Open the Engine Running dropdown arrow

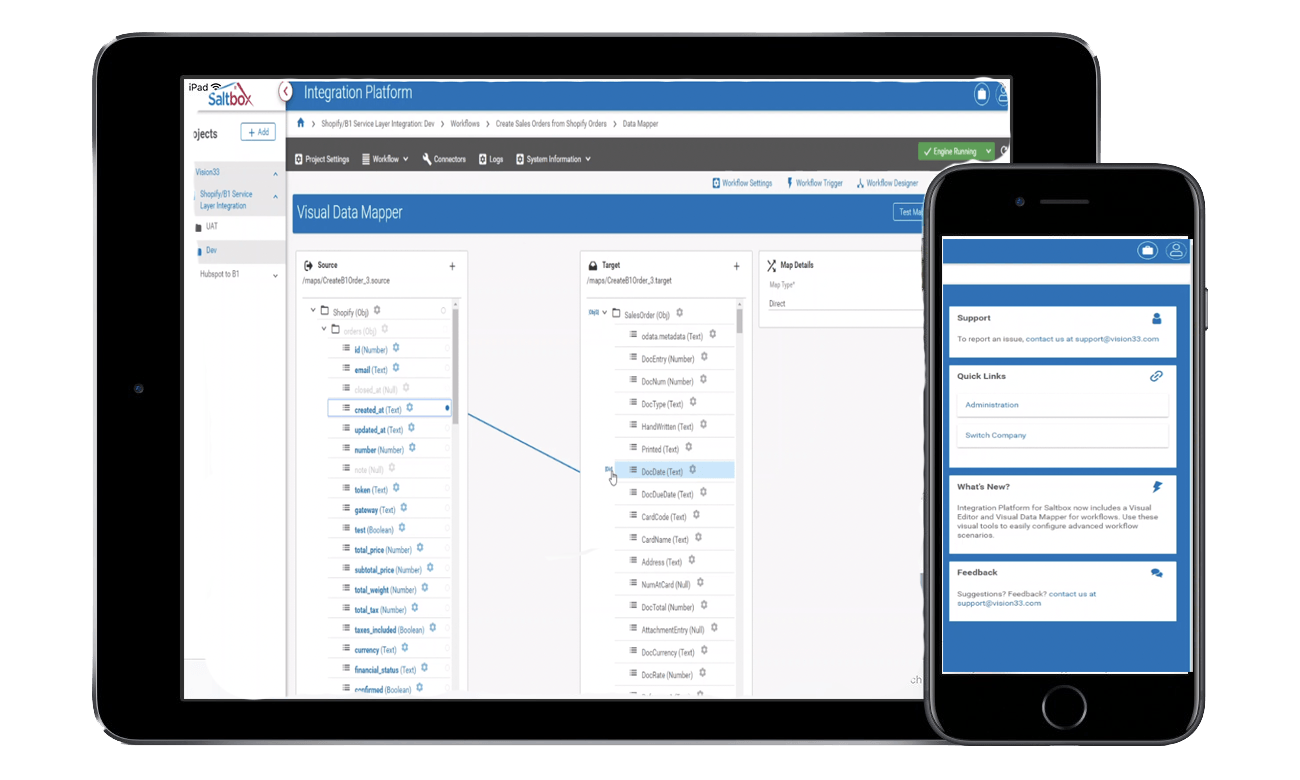[x=988, y=151]
